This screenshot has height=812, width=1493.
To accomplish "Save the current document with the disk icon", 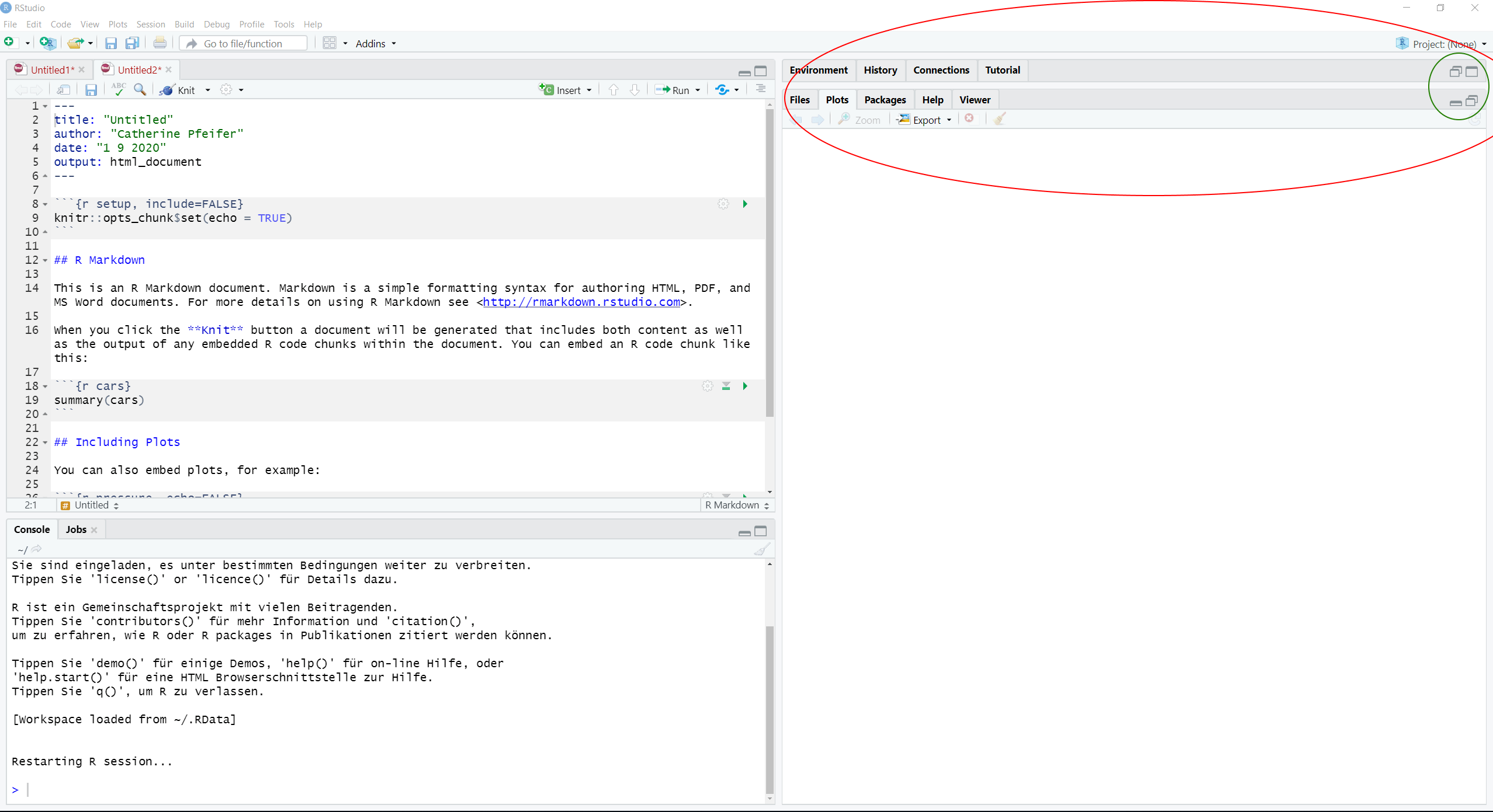I will [x=91, y=89].
